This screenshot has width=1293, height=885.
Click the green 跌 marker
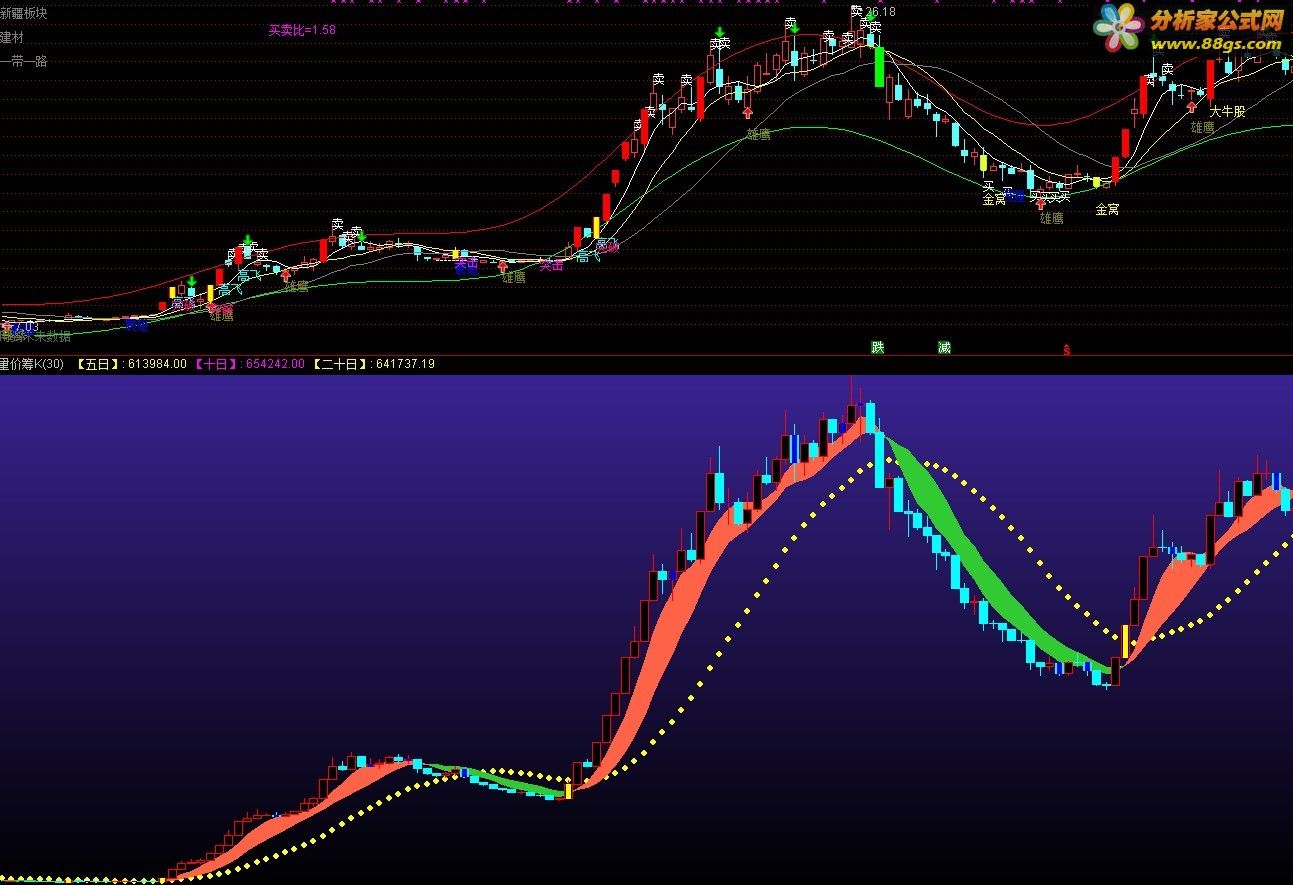click(878, 347)
